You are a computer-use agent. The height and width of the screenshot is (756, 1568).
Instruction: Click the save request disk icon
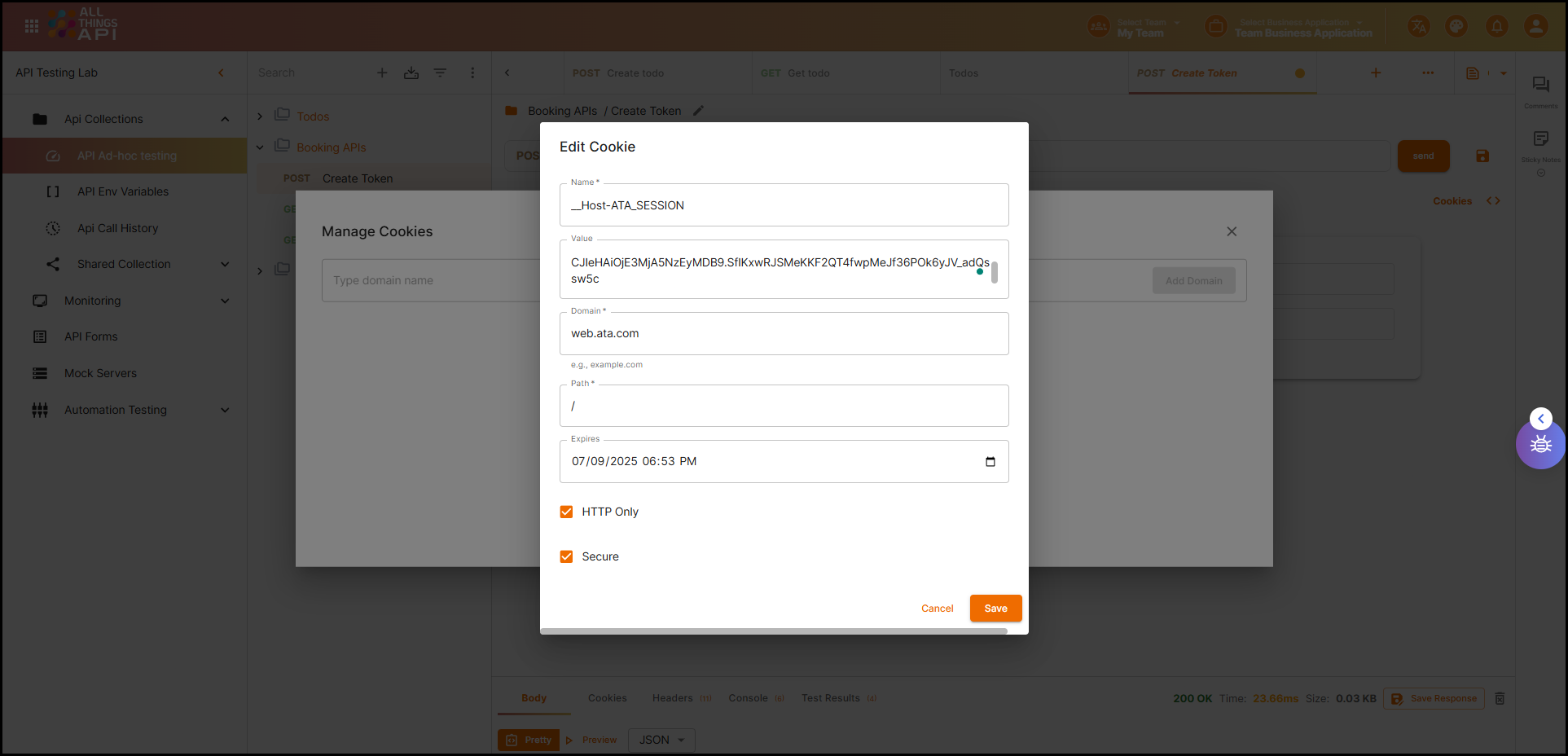coord(1482,156)
